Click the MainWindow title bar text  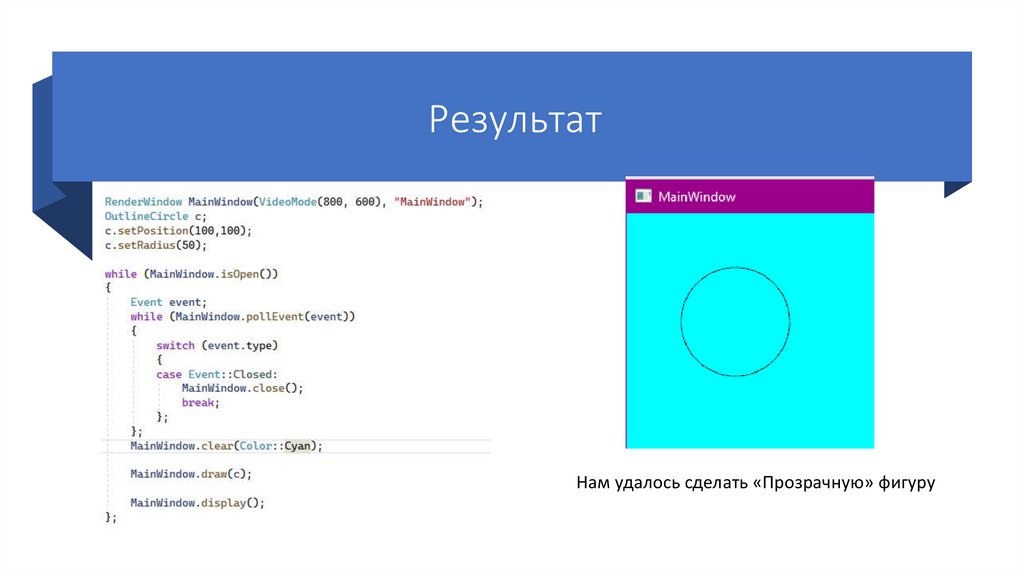696,197
